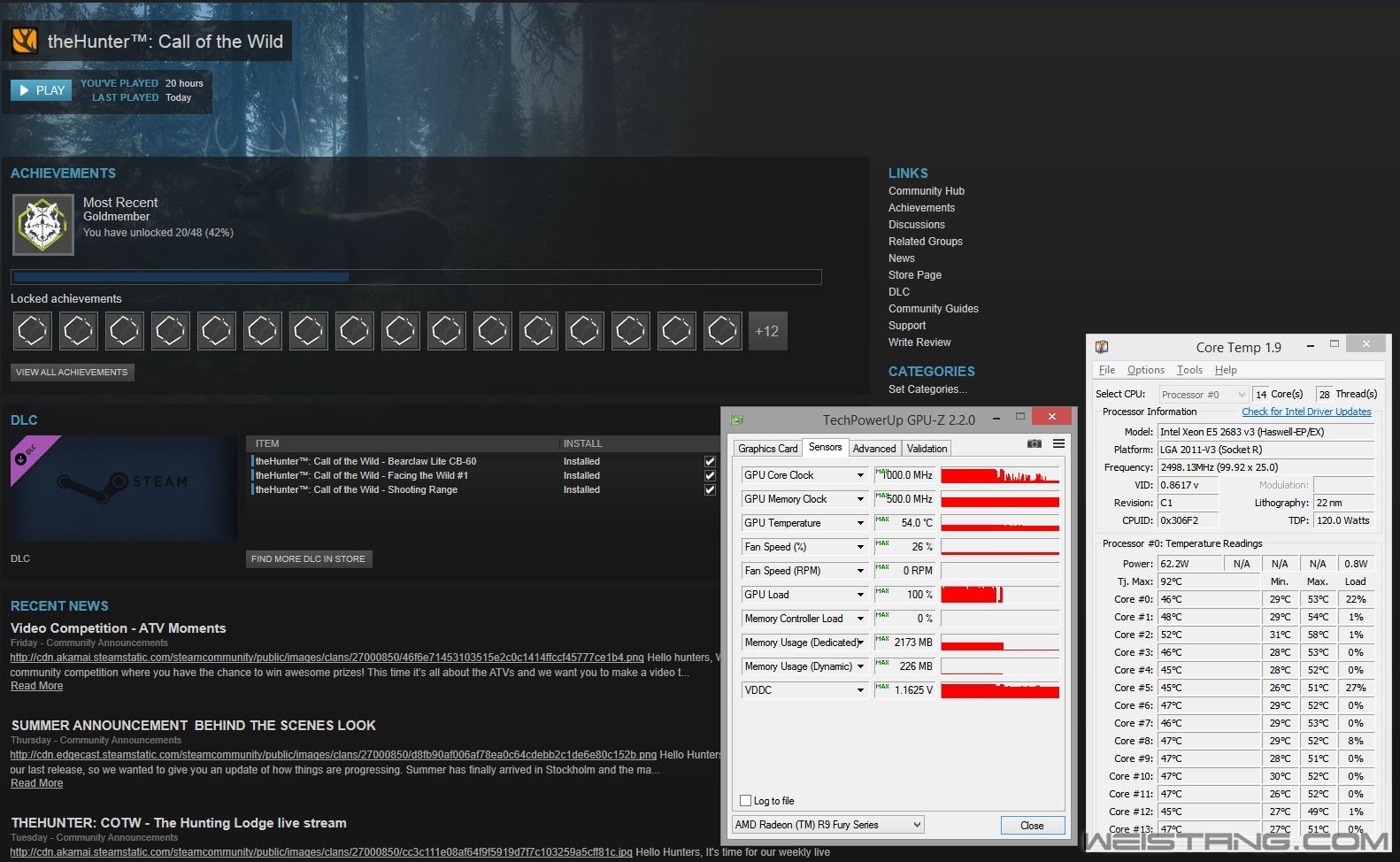Open Support link in LINKS
This screenshot has width=1400, height=862.
(x=907, y=326)
